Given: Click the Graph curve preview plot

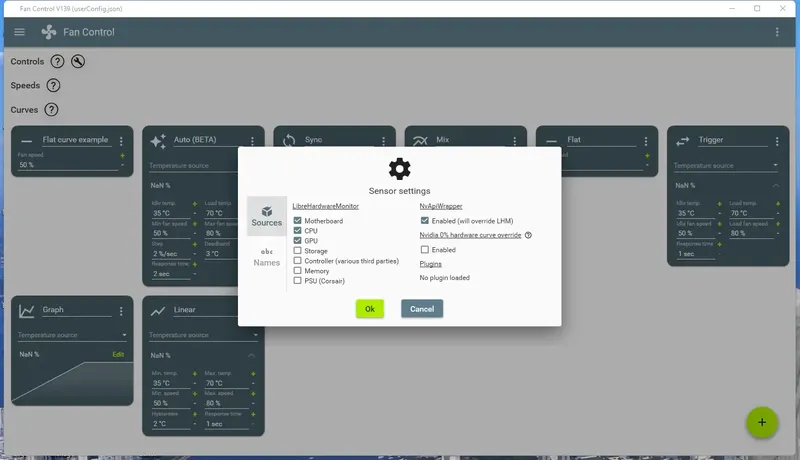Looking at the screenshot, I should point(72,381).
